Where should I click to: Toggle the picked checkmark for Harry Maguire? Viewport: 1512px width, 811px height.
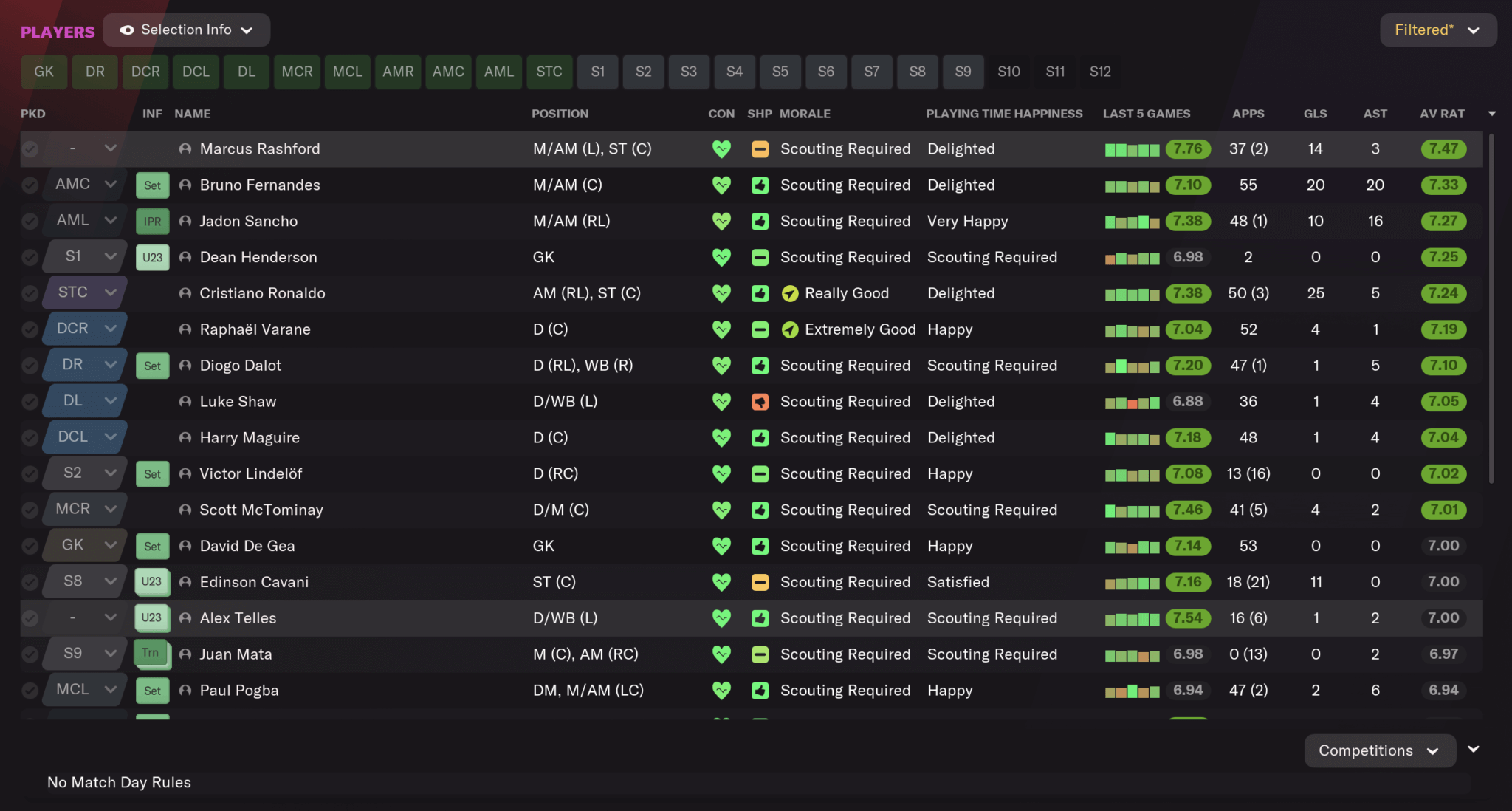tap(30, 438)
